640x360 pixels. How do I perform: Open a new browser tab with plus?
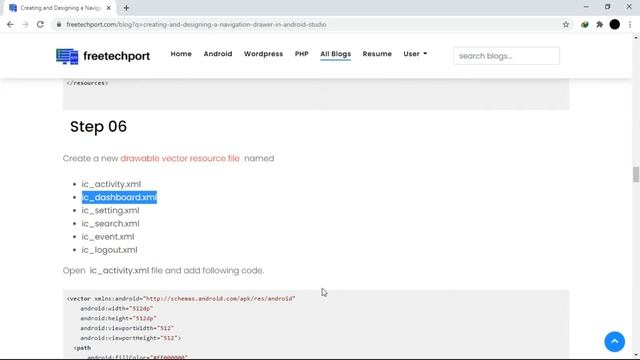[126, 8]
